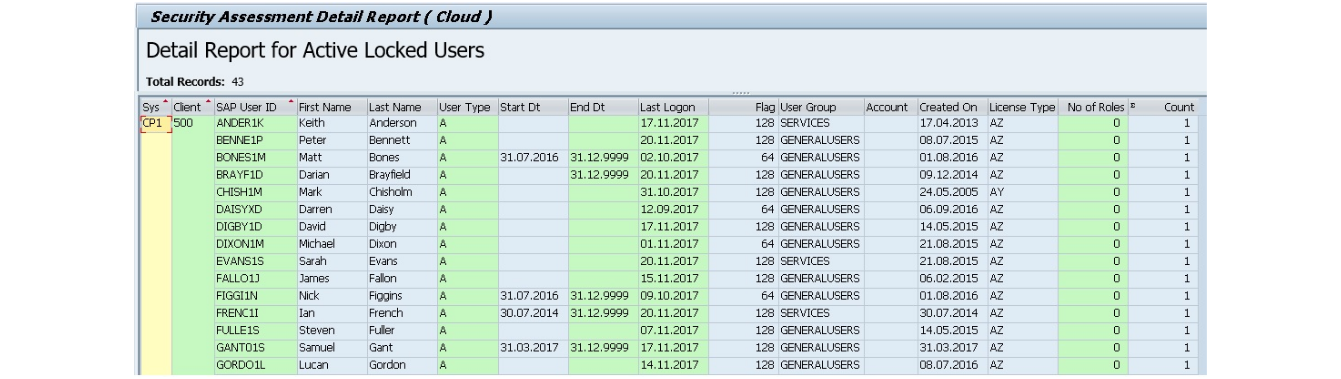Select the No of Roles column header
Viewport: 1341px width, 379px height.
(1094, 107)
